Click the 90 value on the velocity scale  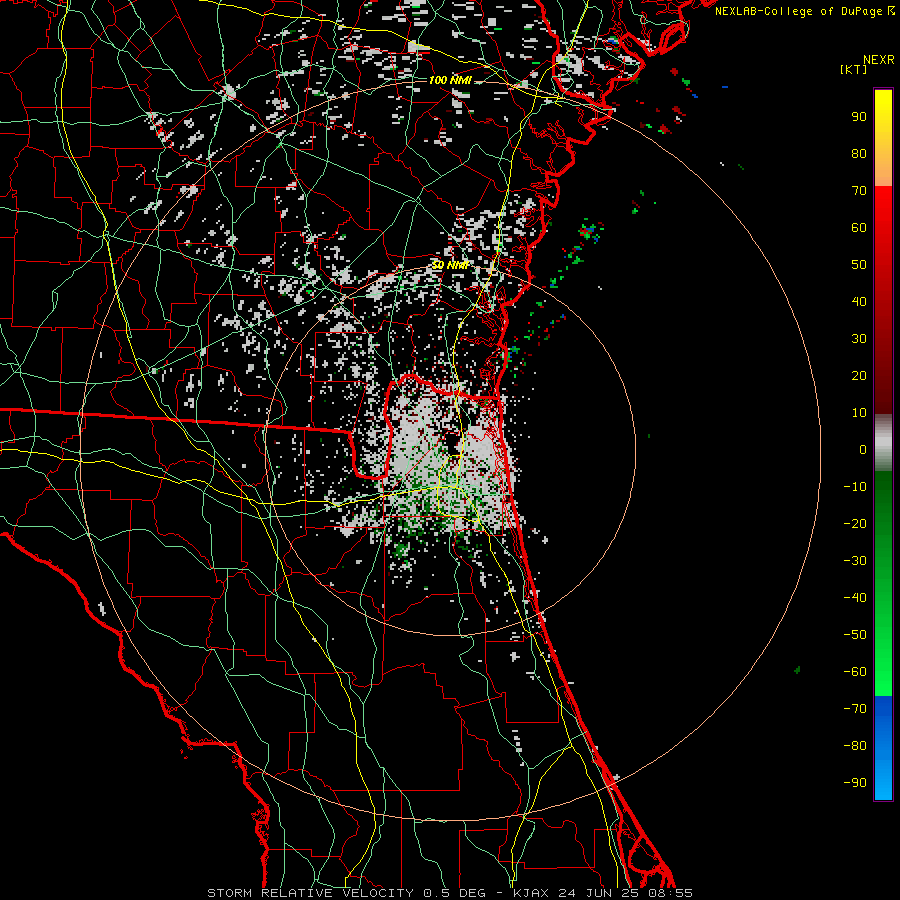click(859, 117)
